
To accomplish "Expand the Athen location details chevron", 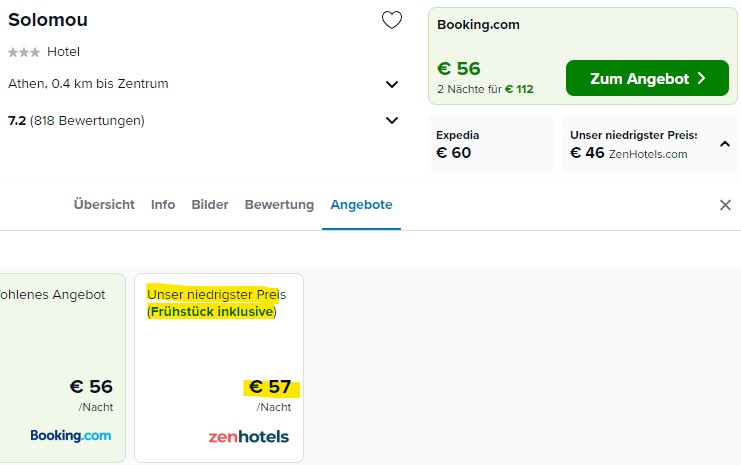I will (392, 85).
